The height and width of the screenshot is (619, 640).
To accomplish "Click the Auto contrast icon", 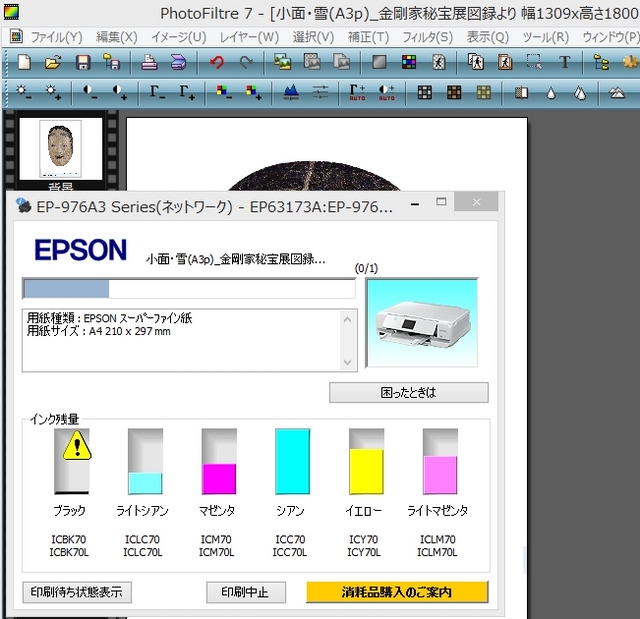I will click(x=387, y=92).
